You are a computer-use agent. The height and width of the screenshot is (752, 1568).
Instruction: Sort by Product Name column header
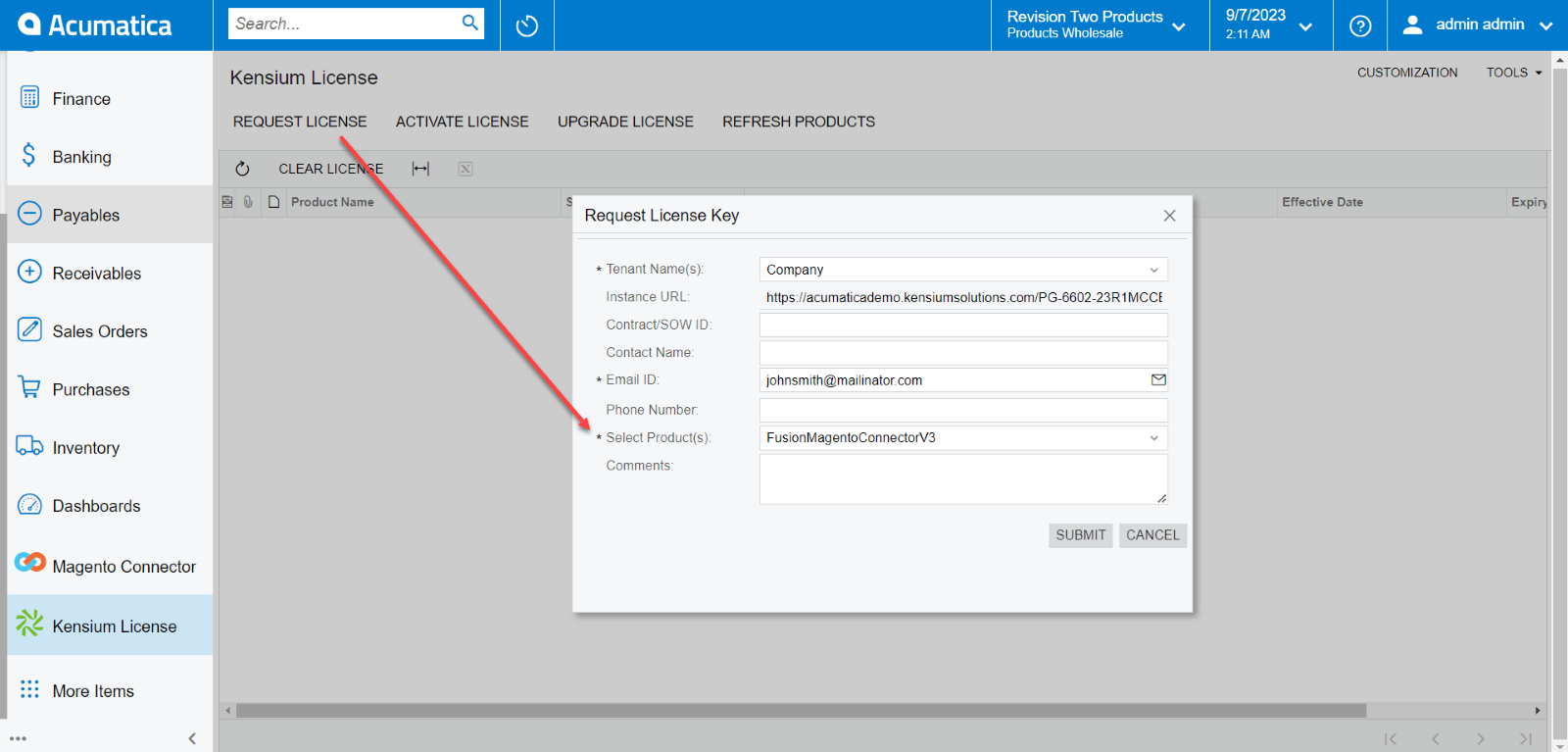pyautogui.click(x=332, y=202)
